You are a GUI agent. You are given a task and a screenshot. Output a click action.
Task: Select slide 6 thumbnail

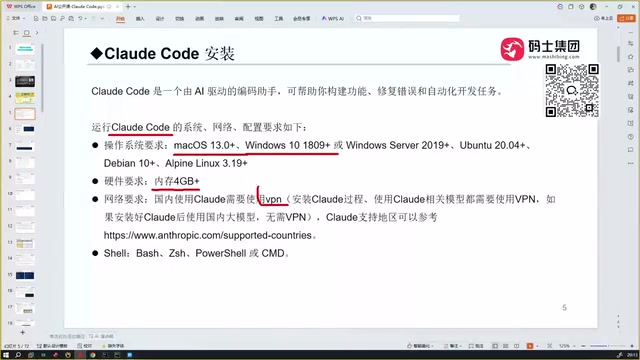click(25, 130)
